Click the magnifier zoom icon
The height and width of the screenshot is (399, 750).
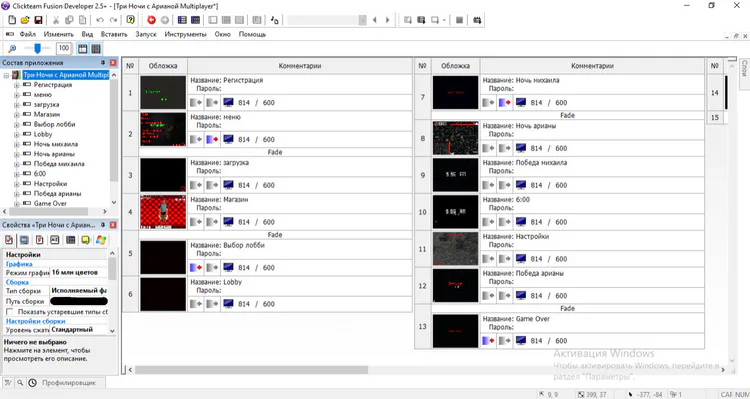coord(12,48)
